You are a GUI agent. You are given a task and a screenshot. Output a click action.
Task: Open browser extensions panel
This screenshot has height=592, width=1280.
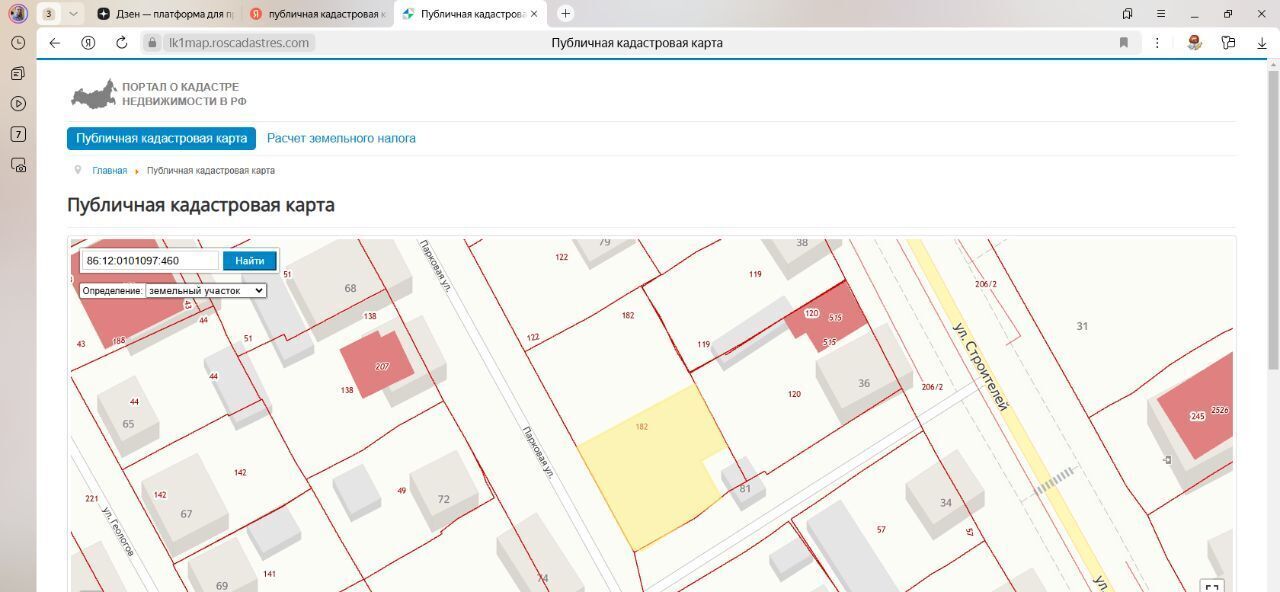pos(1228,43)
